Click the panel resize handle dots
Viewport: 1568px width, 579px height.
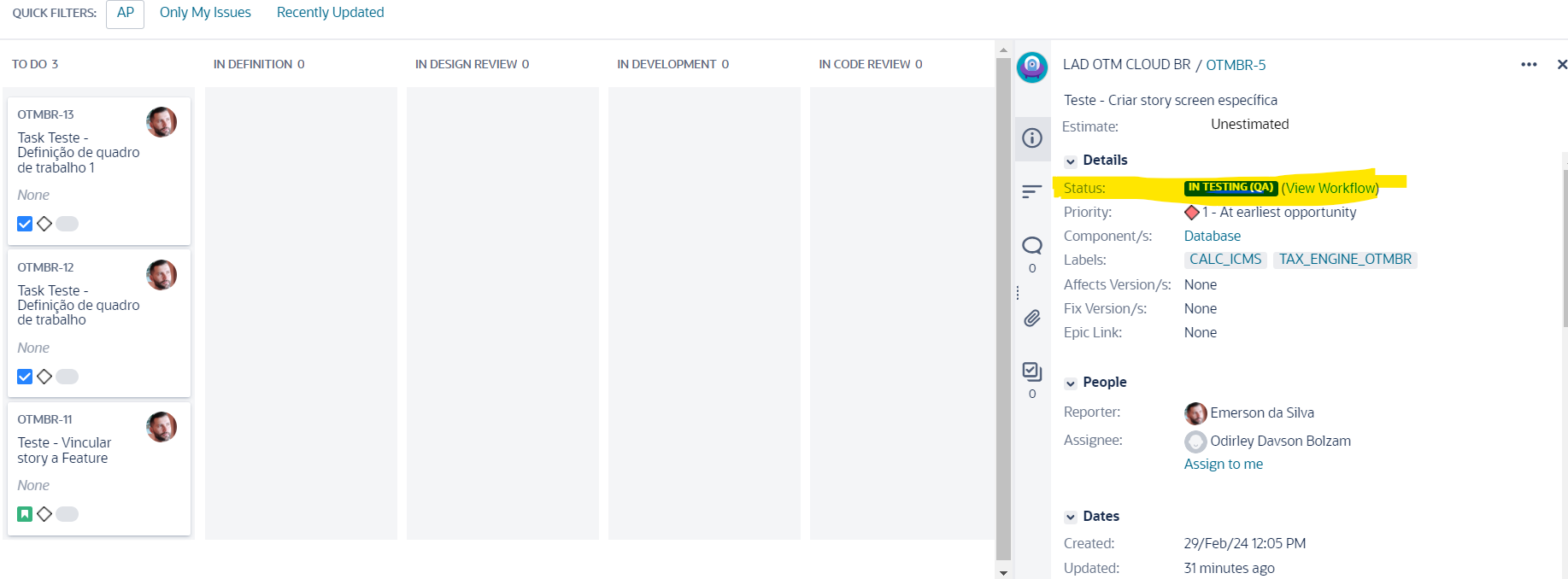(1018, 293)
